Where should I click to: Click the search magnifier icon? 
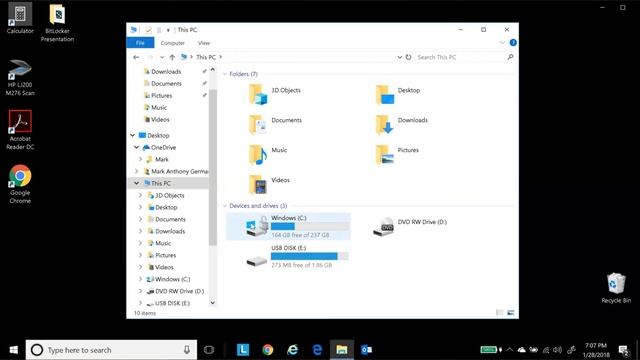point(510,57)
